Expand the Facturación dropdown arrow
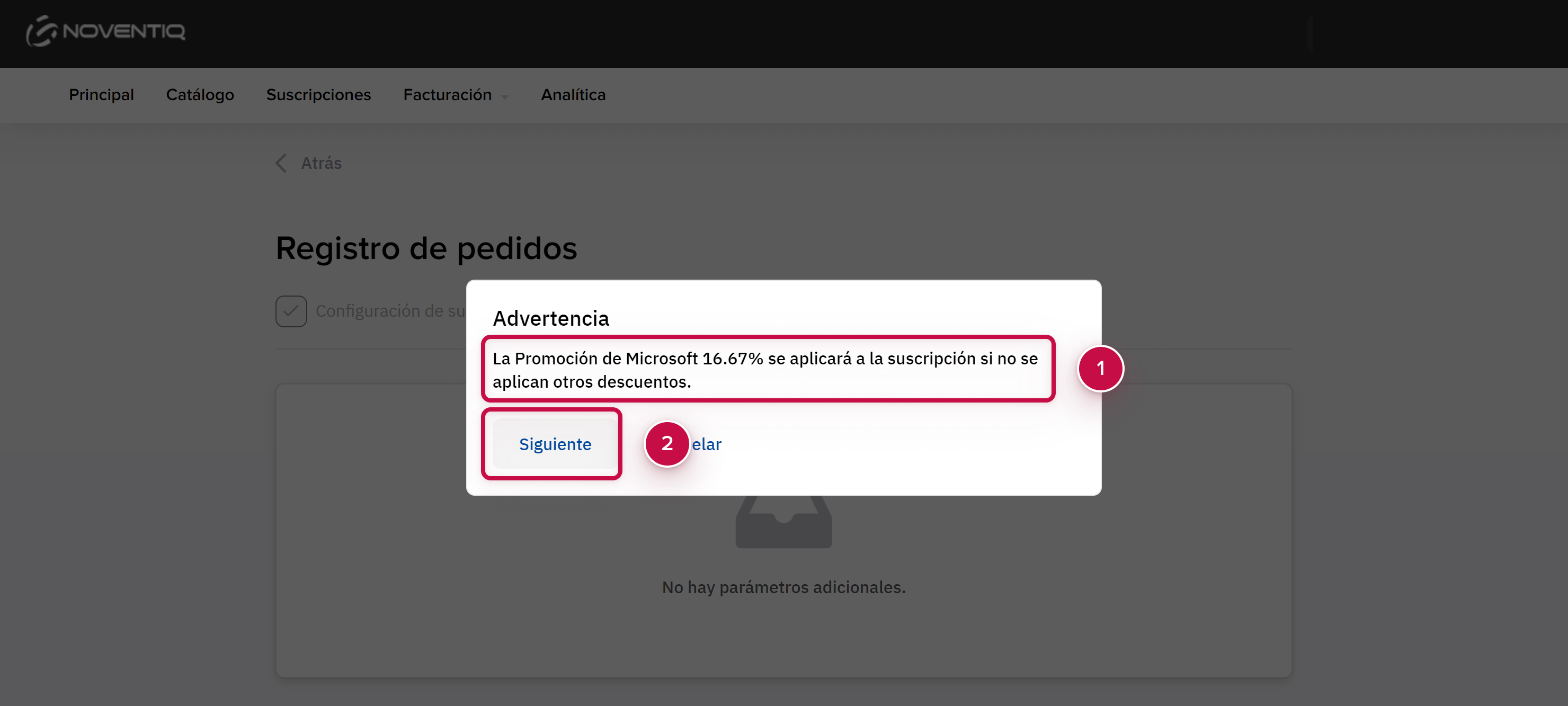The width and height of the screenshot is (1568, 706). pos(505,97)
